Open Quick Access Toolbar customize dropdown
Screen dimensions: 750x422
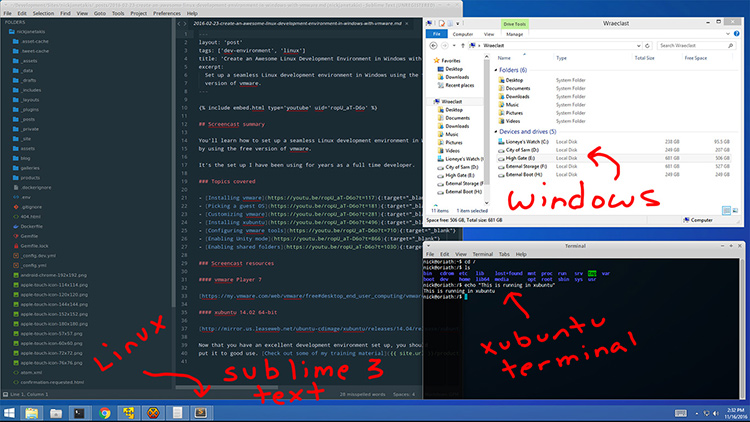458,23
